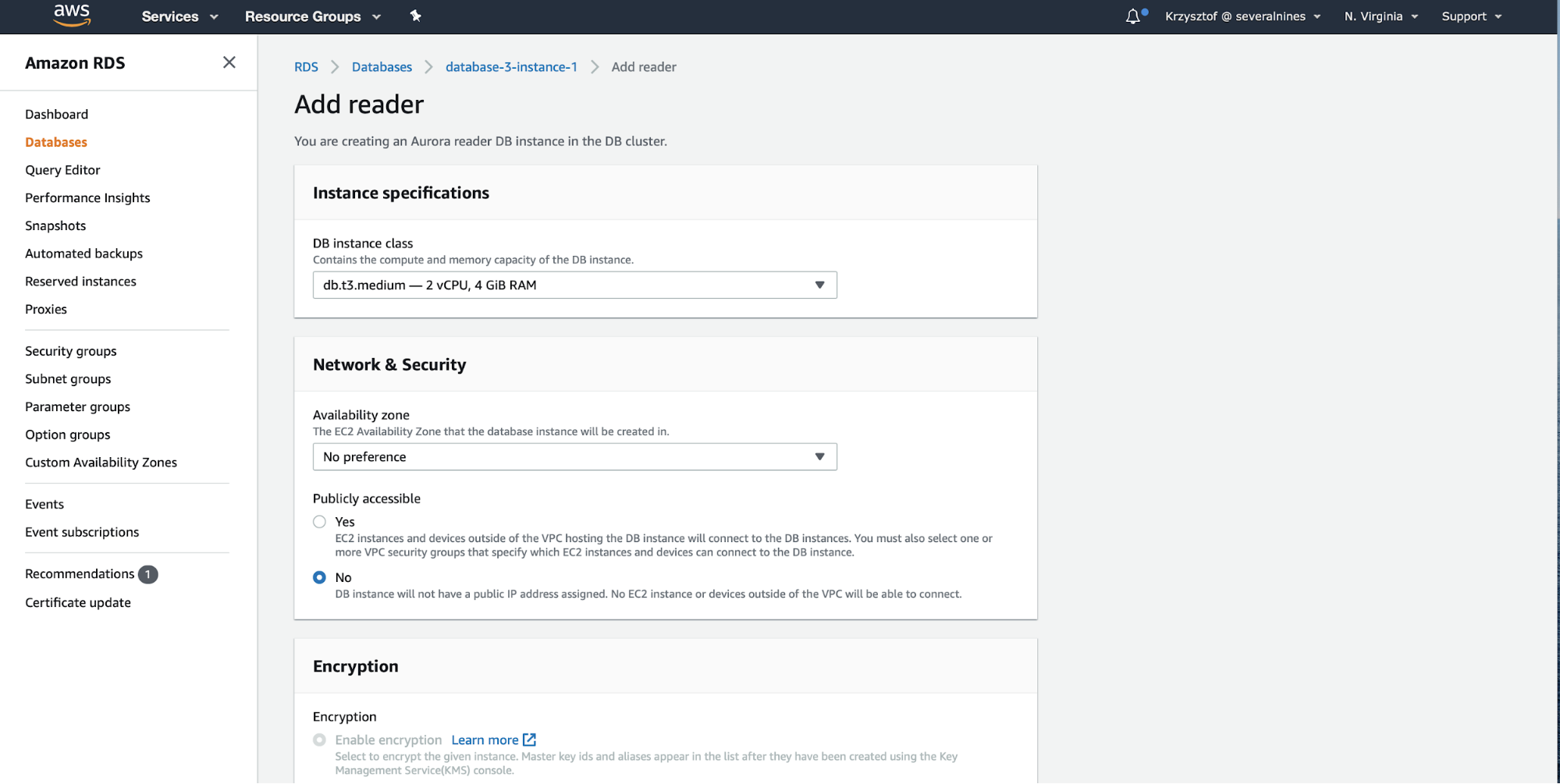Close the Amazon RDS sidebar
This screenshot has height=784, width=1560.
(229, 62)
